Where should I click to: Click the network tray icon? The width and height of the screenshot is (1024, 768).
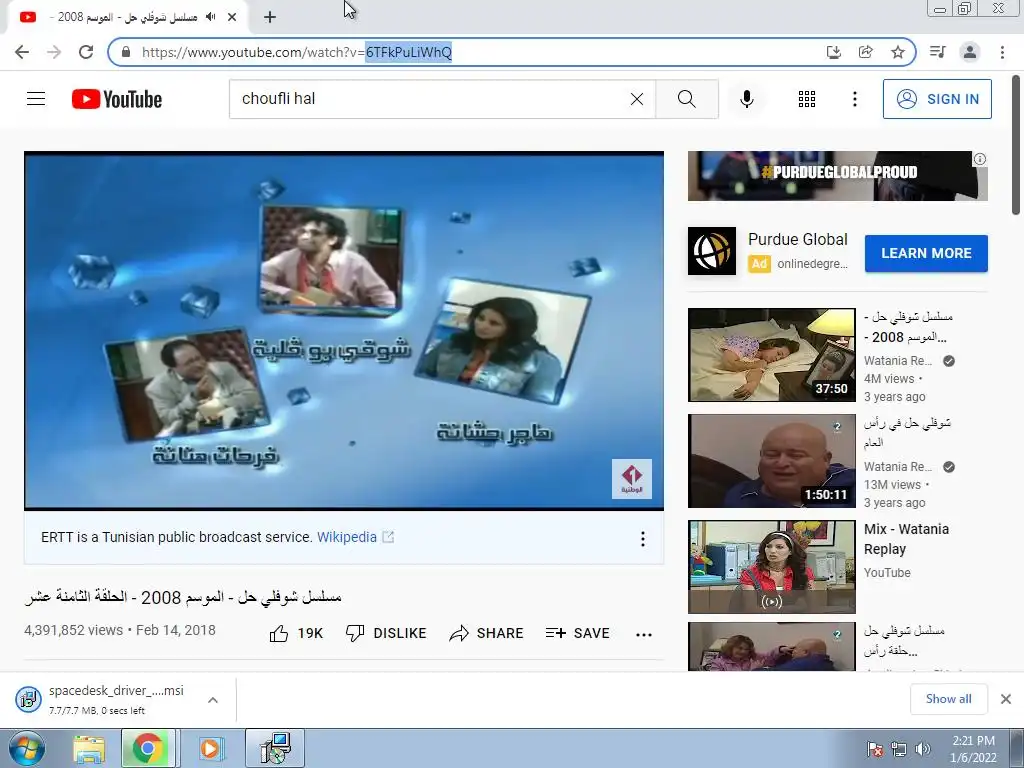click(x=899, y=749)
